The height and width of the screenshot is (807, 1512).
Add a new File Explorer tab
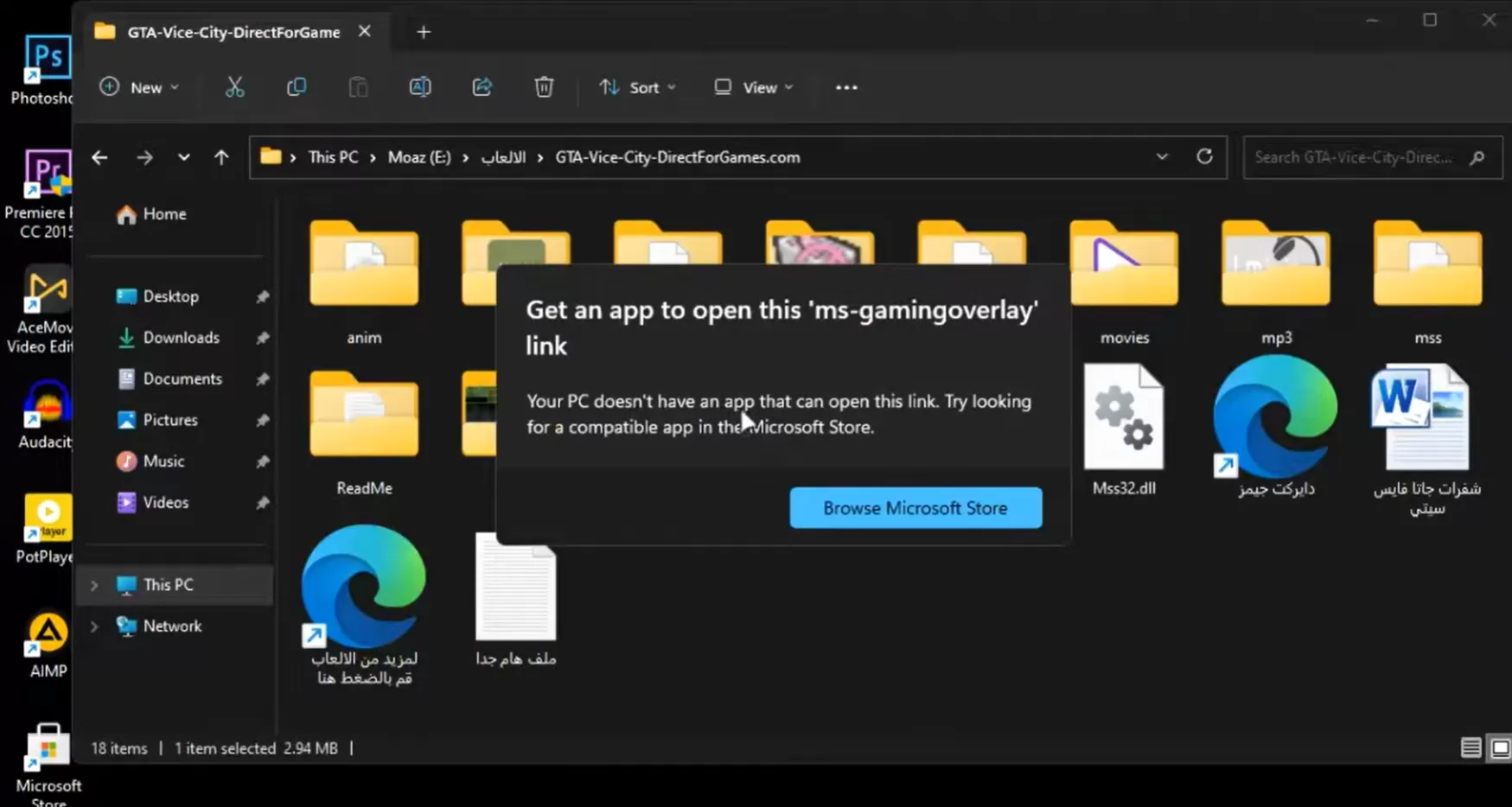pyautogui.click(x=423, y=32)
